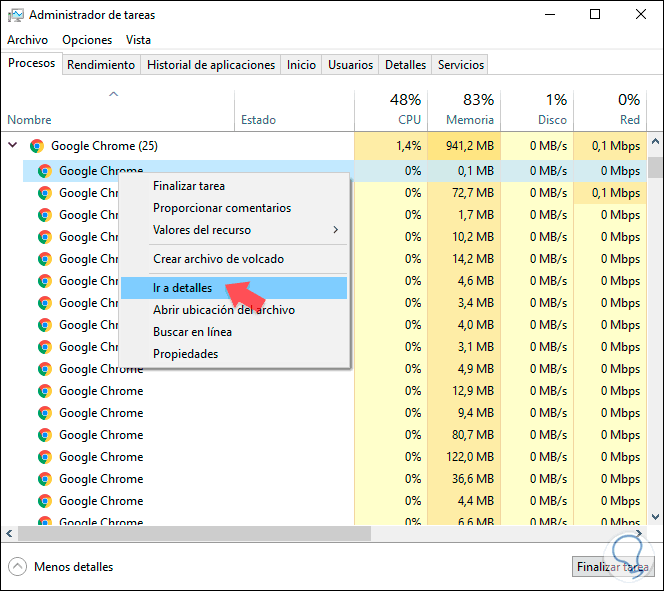Click the Chrome icon of the 36,6 MB process
Screen dimensions: 664x591
click(x=44, y=479)
